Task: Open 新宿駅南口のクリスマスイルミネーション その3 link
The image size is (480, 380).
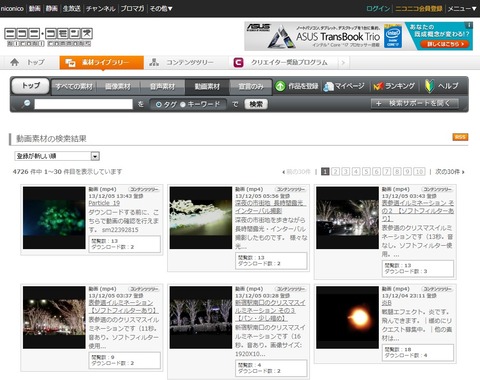Action: pos(270,310)
